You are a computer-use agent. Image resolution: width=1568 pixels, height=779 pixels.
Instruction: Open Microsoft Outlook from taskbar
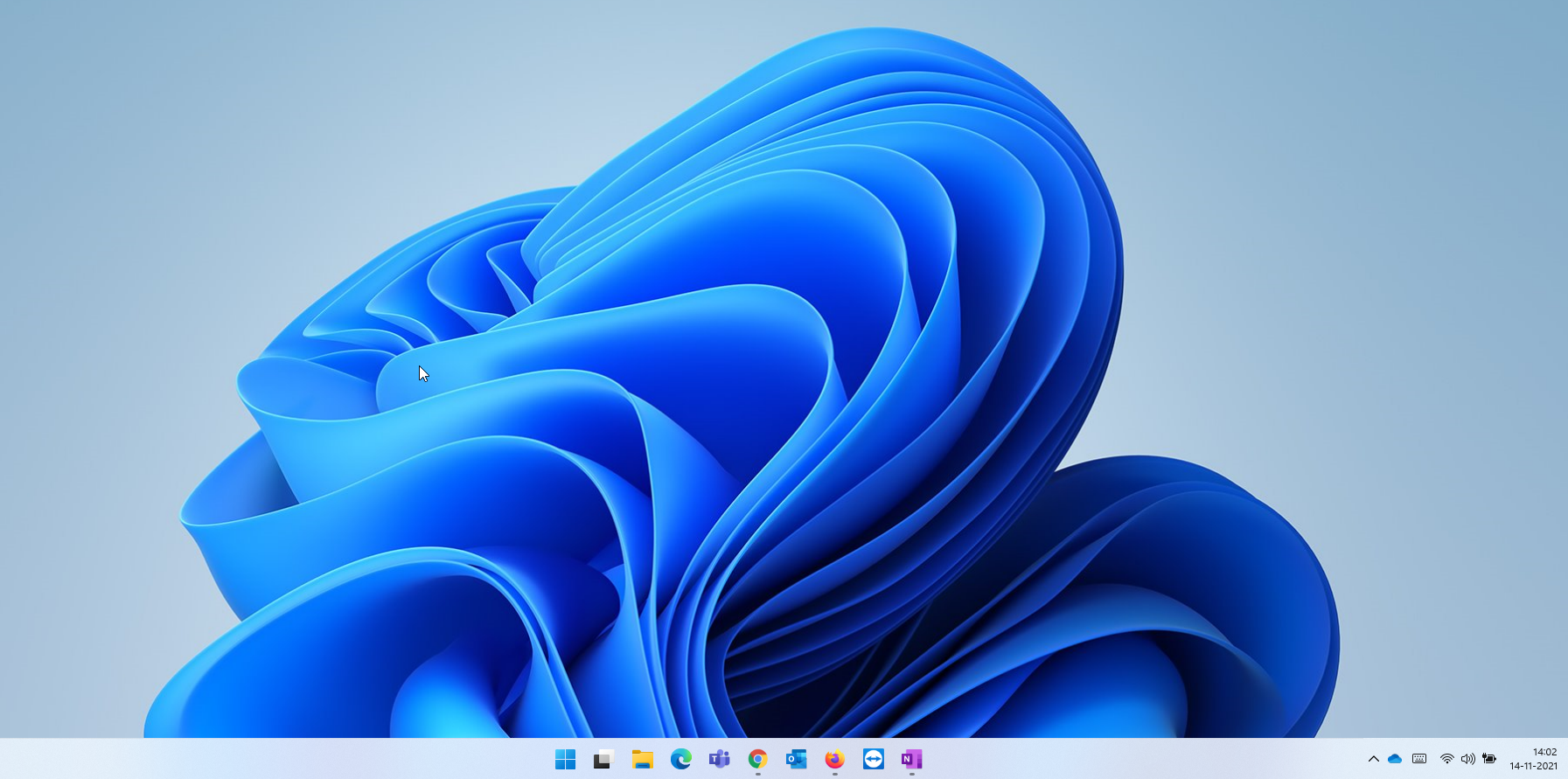click(796, 759)
